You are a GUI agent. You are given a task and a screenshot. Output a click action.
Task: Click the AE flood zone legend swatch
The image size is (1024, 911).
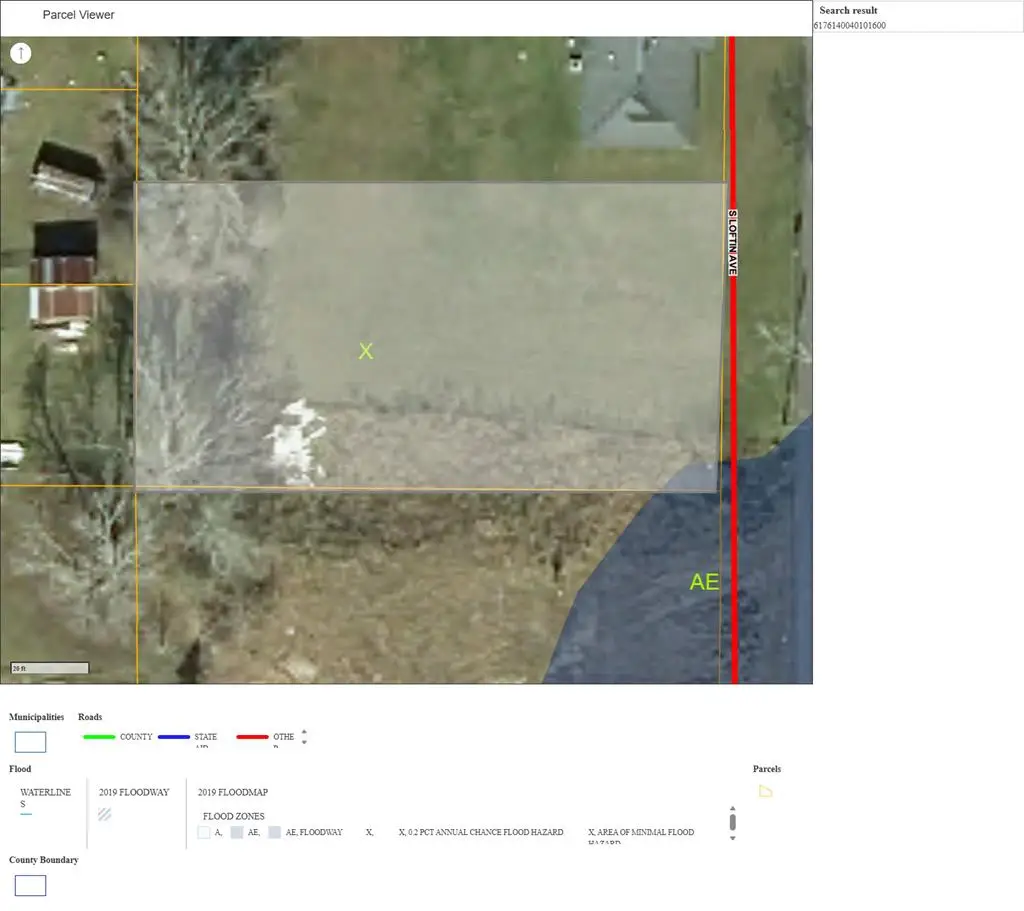[237, 832]
